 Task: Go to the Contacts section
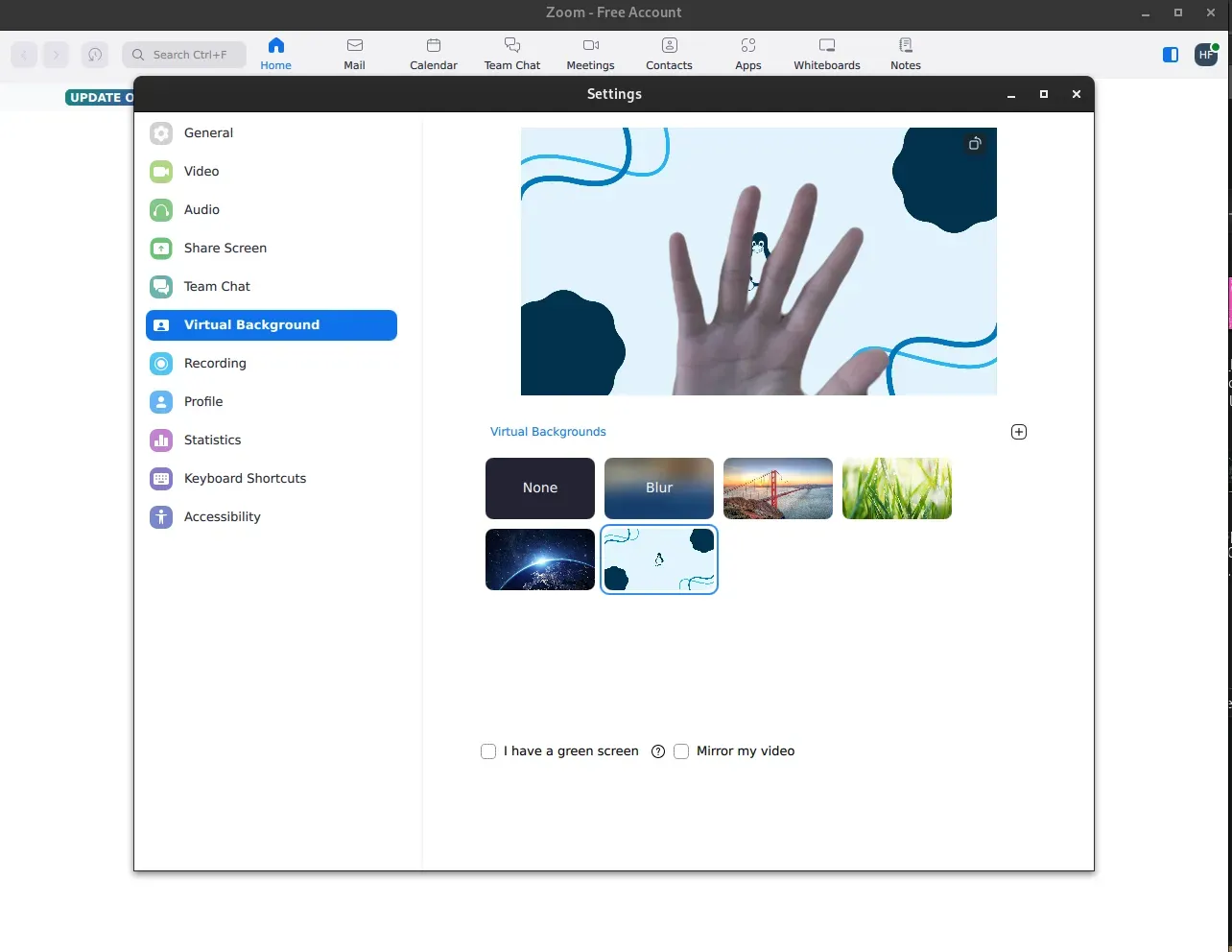point(669,54)
